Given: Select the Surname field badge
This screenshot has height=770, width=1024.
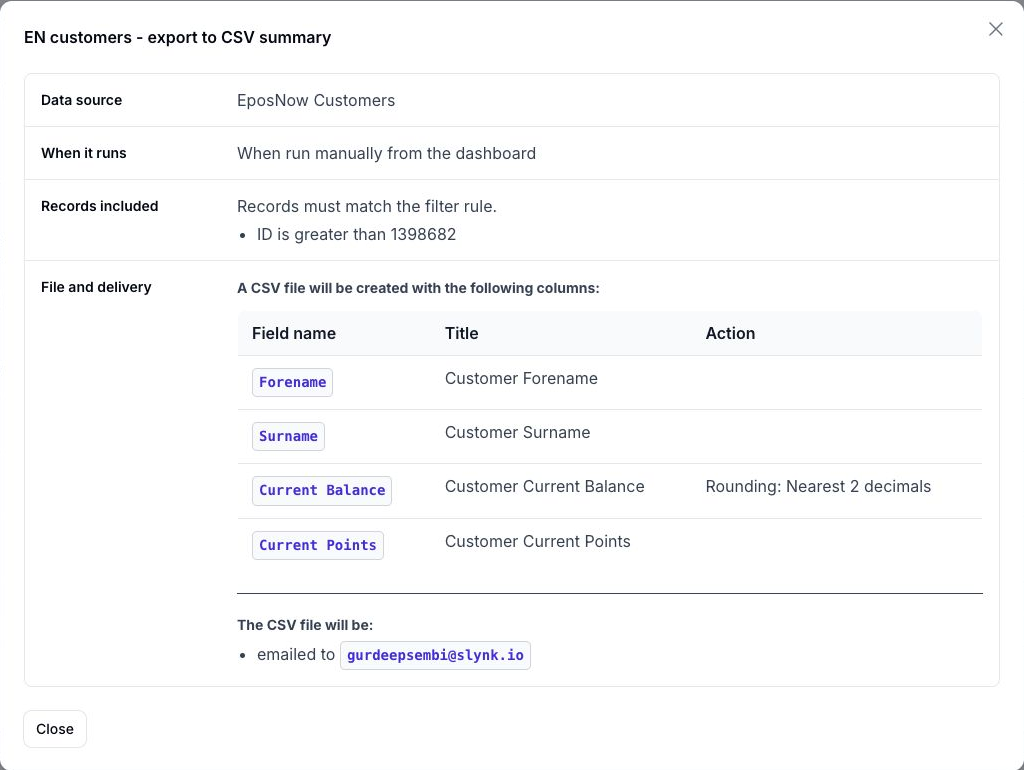Looking at the screenshot, I should pyautogui.click(x=288, y=436).
